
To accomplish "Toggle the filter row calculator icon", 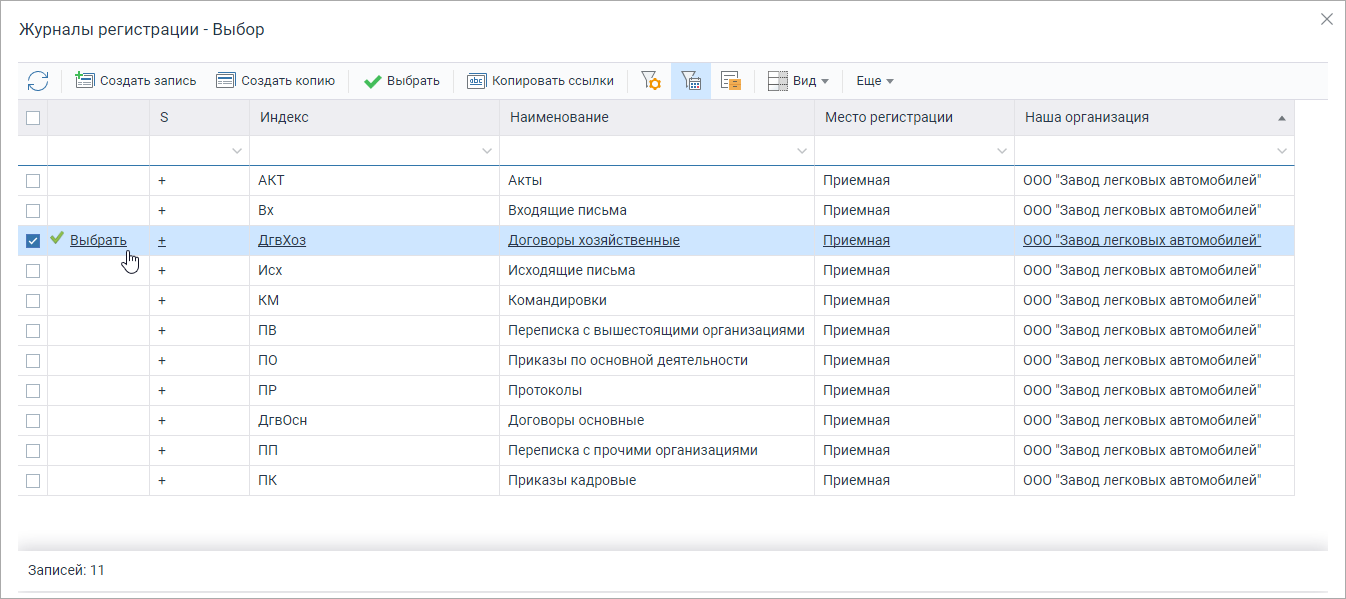I will coord(691,81).
